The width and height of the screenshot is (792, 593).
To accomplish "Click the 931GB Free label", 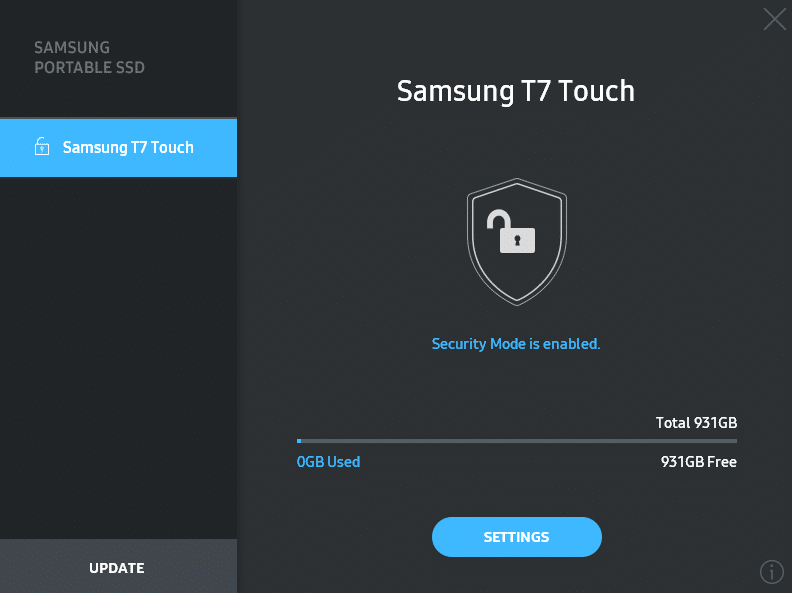I will (699, 462).
